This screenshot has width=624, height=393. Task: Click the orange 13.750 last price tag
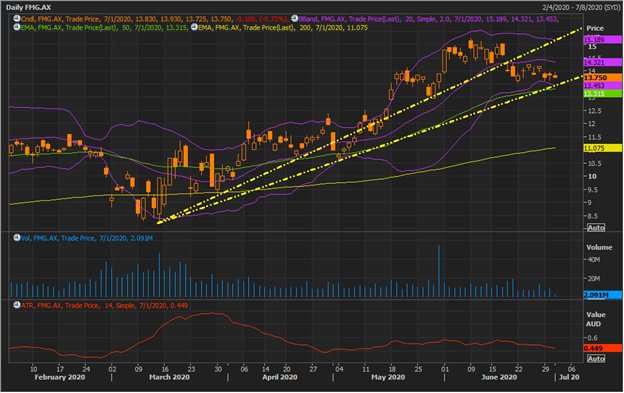pos(603,78)
